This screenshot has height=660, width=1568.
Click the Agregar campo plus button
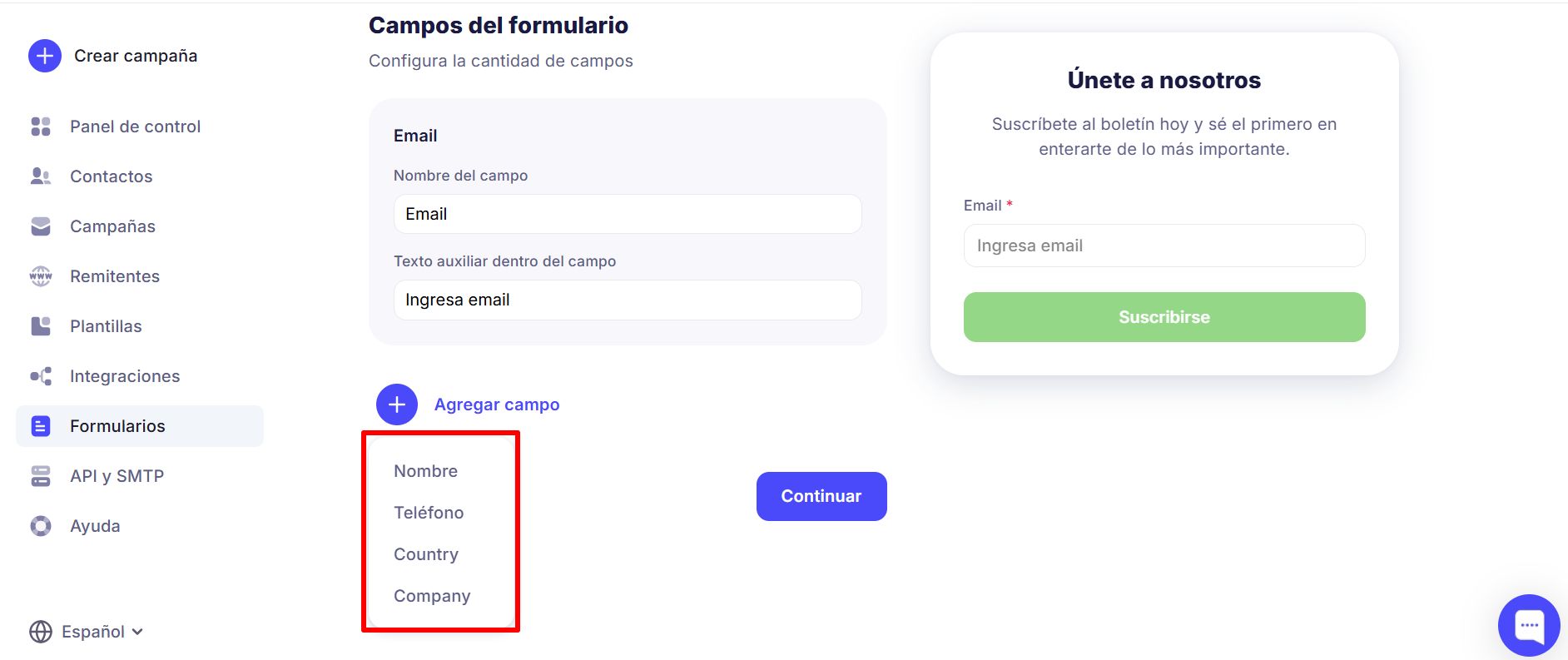pyautogui.click(x=397, y=404)
